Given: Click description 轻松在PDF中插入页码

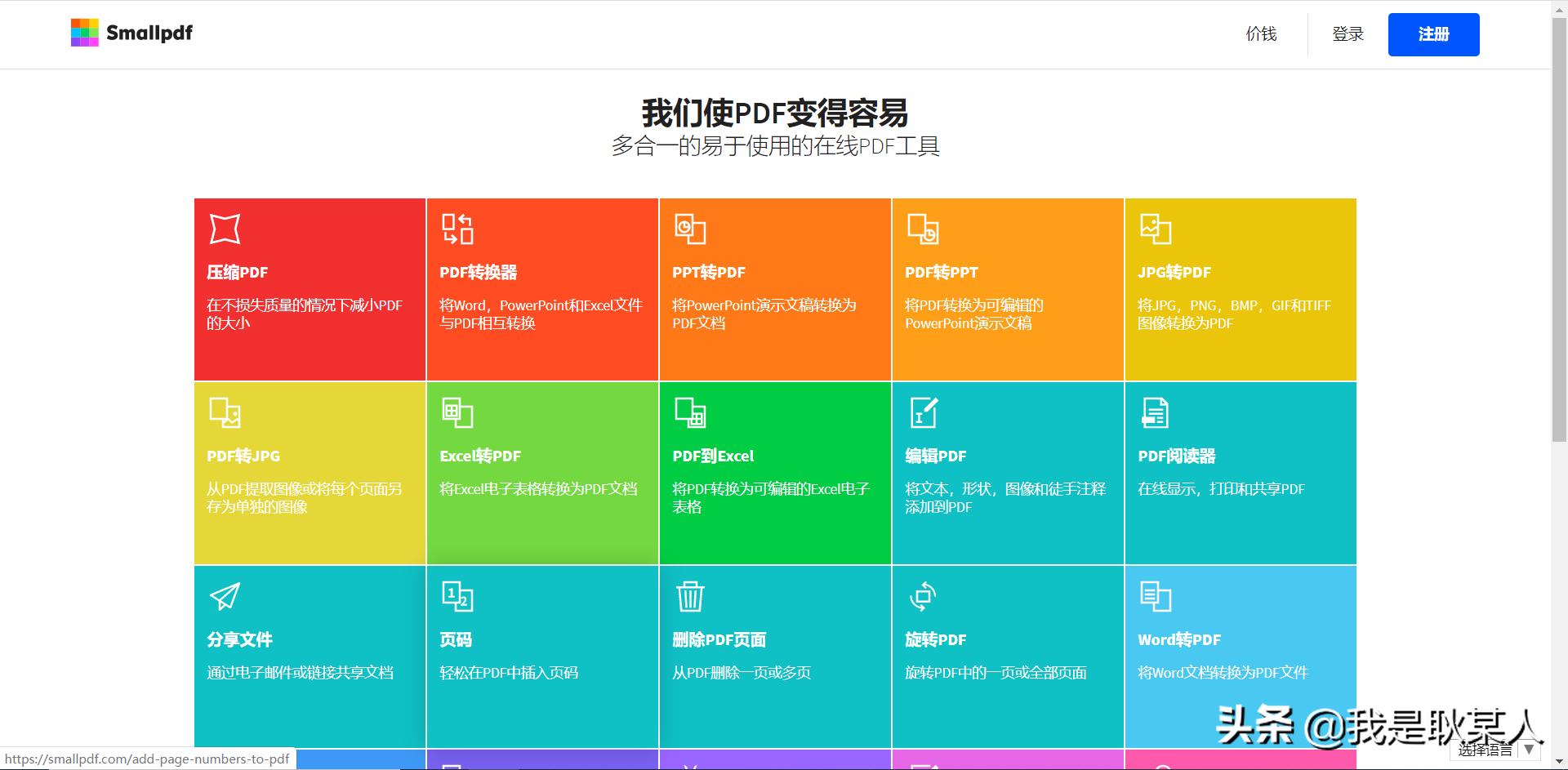Looking at the screenshot, I should (x=509, y=673).
